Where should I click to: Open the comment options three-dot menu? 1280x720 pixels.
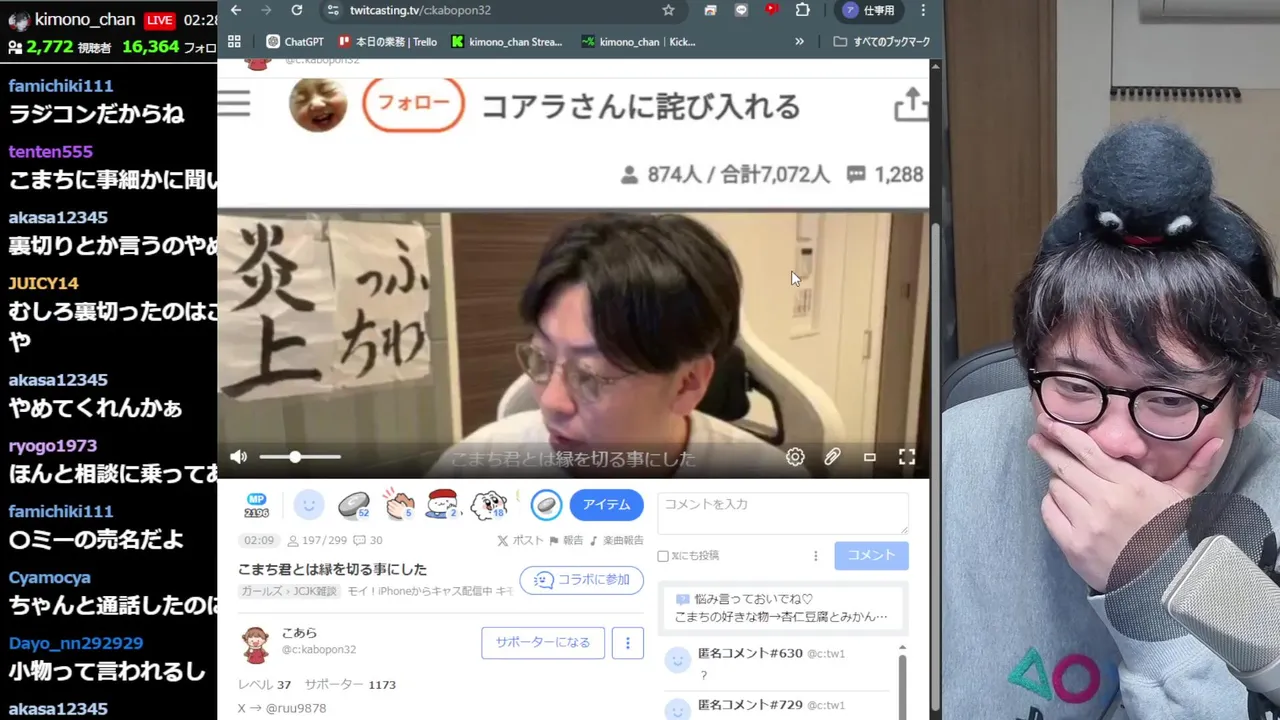(815, 556)
